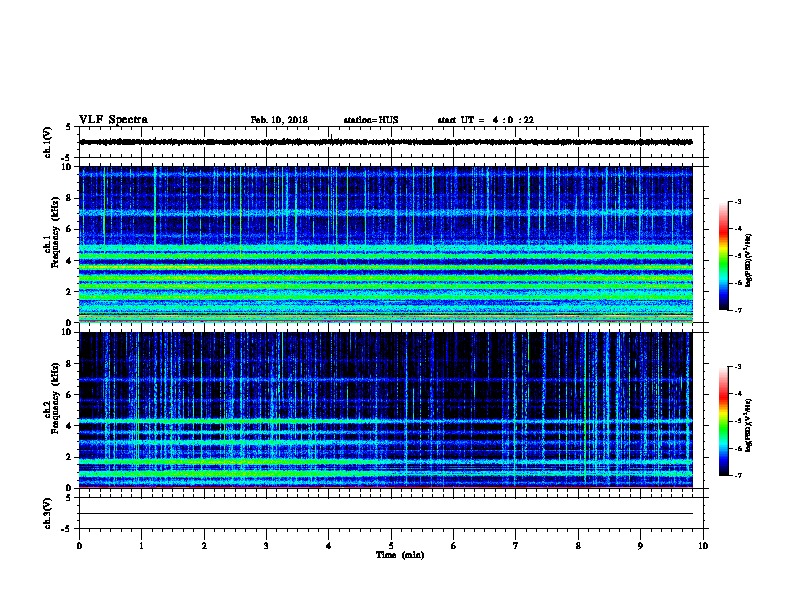Screen dimensions: 792x612
Task: Click the "-5" label on ch.2 color bar
Action: click(738, 421)
